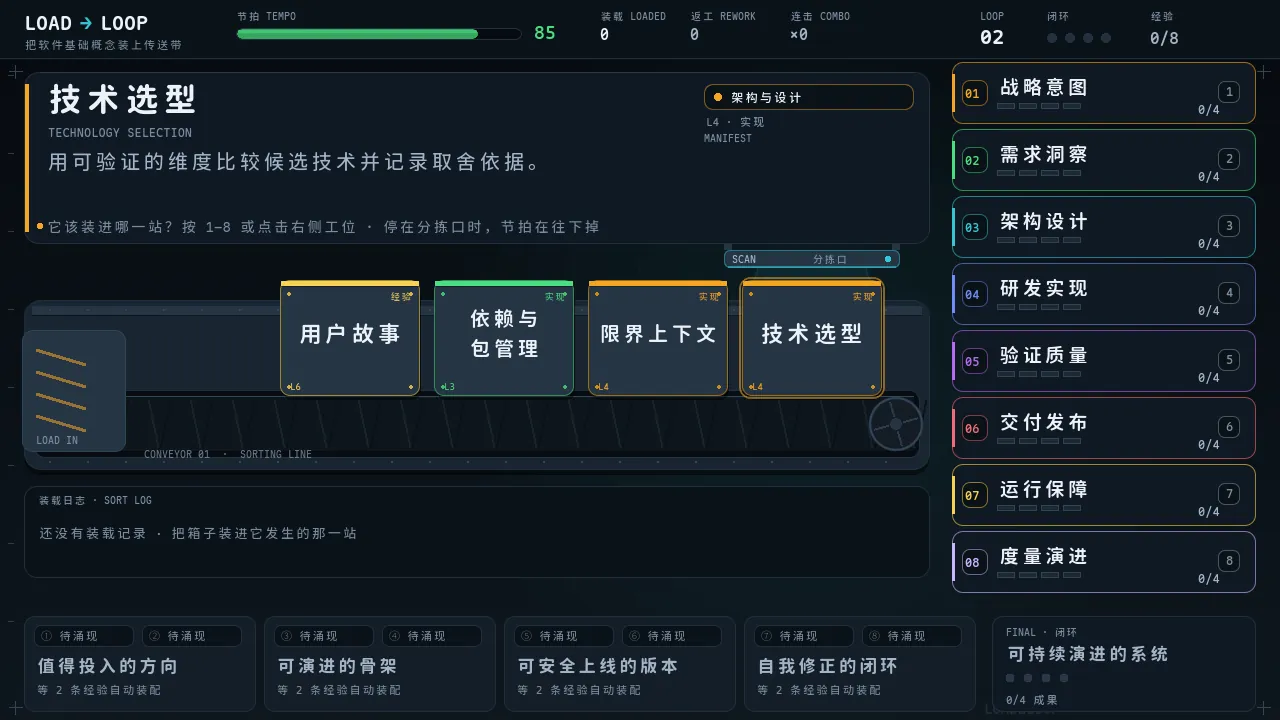The height and width of the screenshot is (720, 1280).
Task: Click the SCAN 分拣口 indicator
Action: pos(811,259)
